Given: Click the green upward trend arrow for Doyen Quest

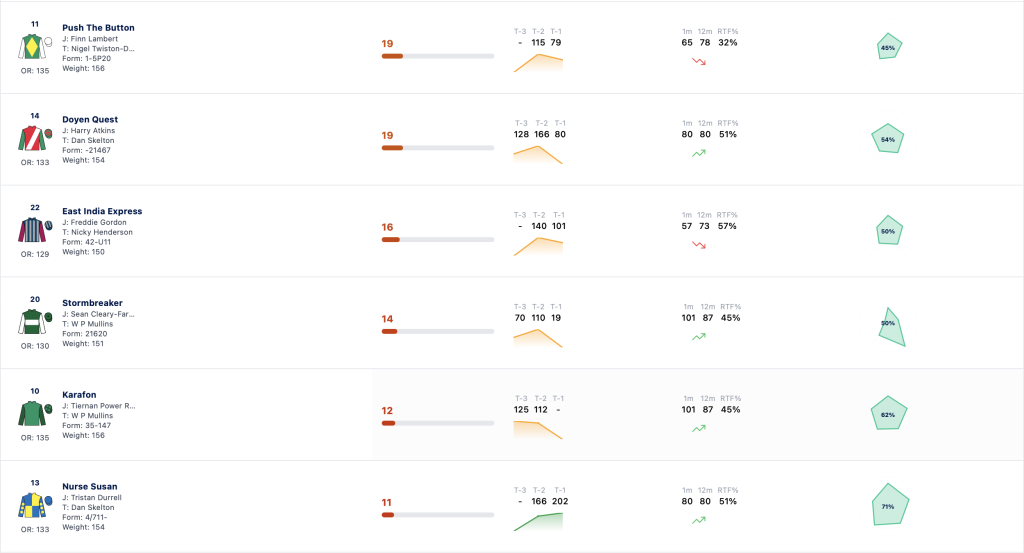Looking at the screenshot, I should (x=699, y=153).
